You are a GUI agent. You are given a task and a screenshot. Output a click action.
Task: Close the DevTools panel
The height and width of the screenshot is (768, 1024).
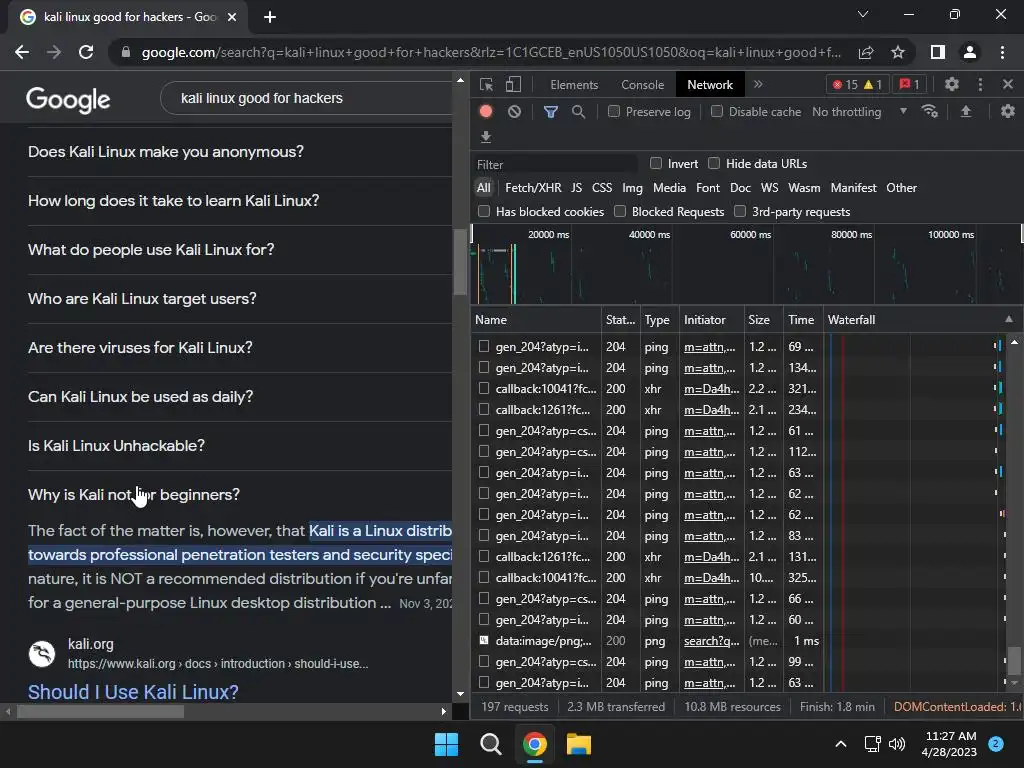click(1008, 84)
